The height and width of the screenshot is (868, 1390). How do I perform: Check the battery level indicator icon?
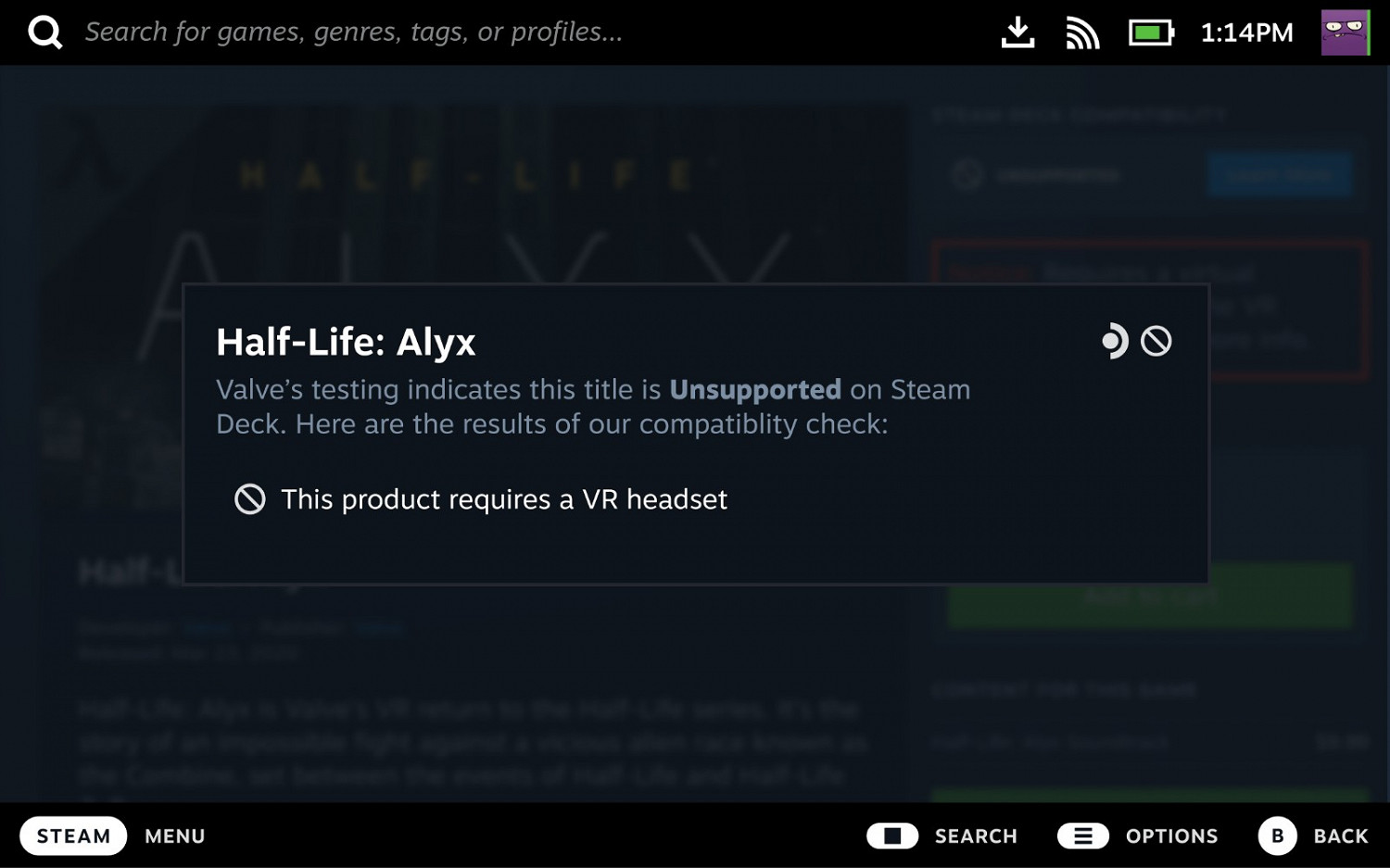[1151, 33]
